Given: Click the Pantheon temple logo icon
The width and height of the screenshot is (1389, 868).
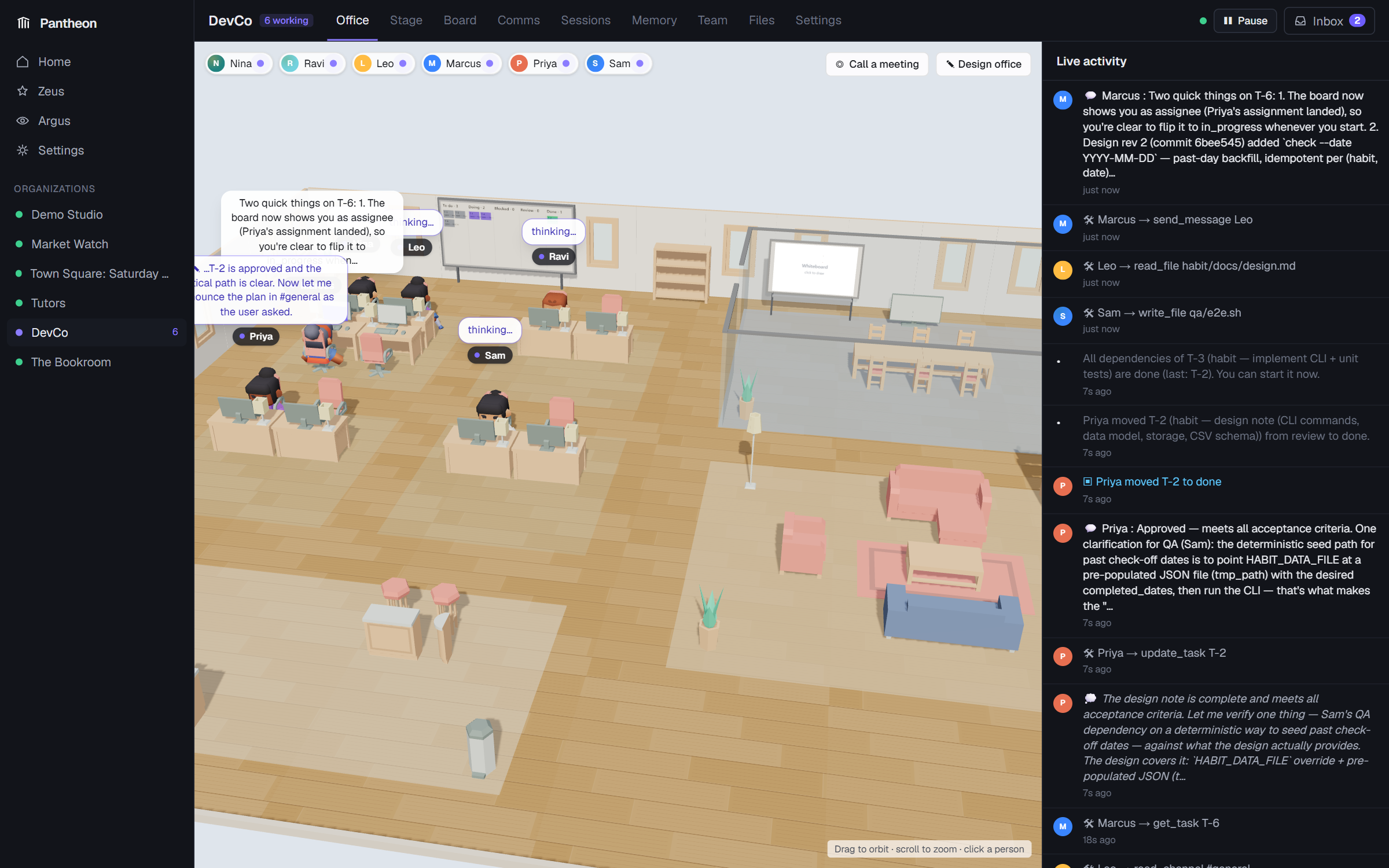Looking at the screenshot, I should [x=24, y=23].
